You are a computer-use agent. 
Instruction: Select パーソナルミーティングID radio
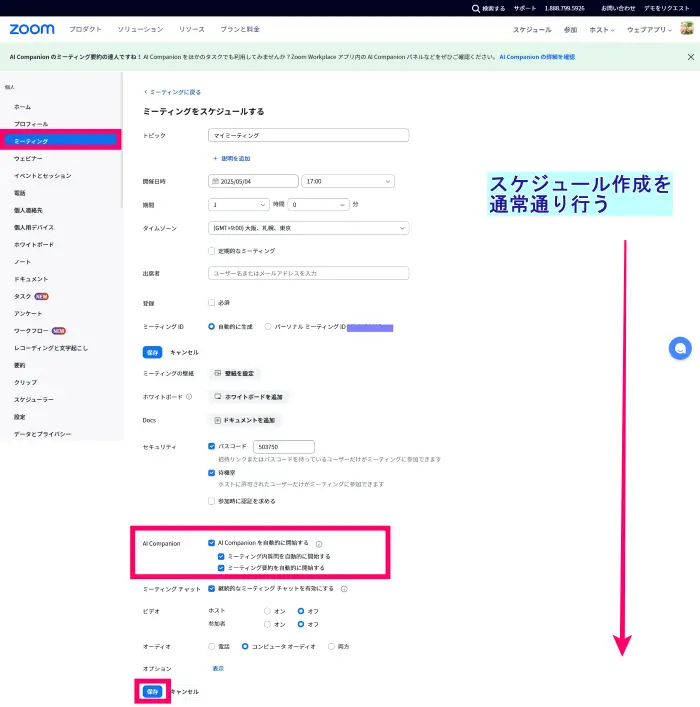coord(268,326)
